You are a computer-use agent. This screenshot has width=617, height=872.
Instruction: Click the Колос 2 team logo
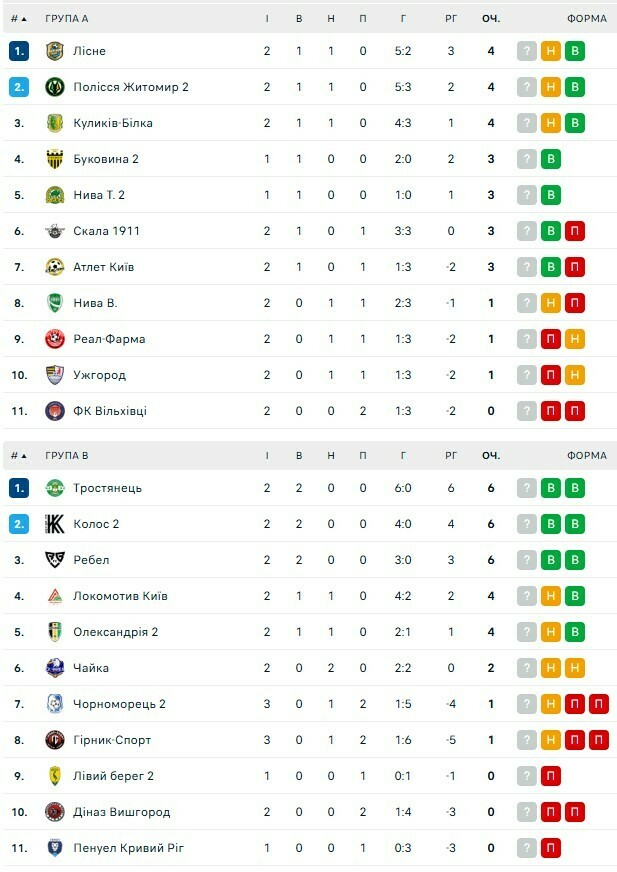click(x=55, y=524)
